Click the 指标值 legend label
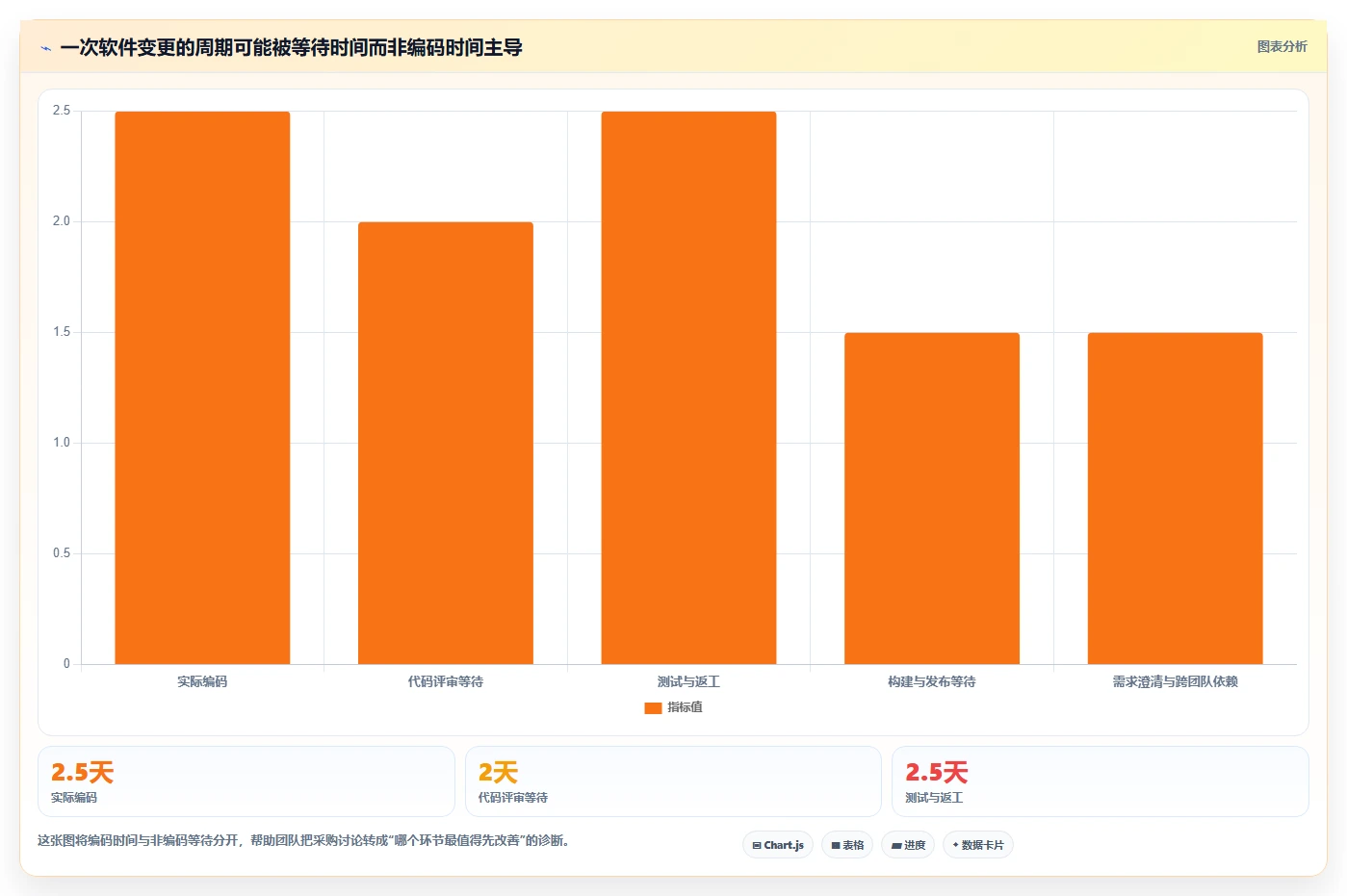Screen dimensions: 1347x896 [x=685, y=707]
